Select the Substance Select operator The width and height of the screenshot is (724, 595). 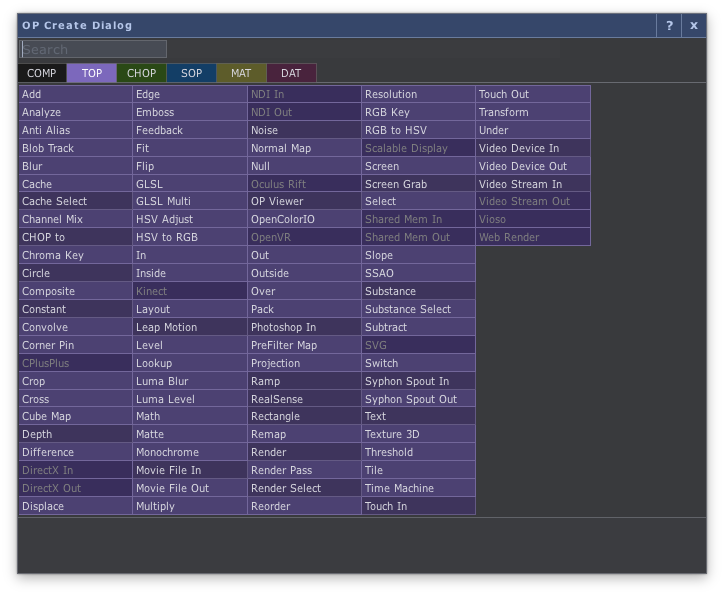pyautogui.click(x=418, y=309)
